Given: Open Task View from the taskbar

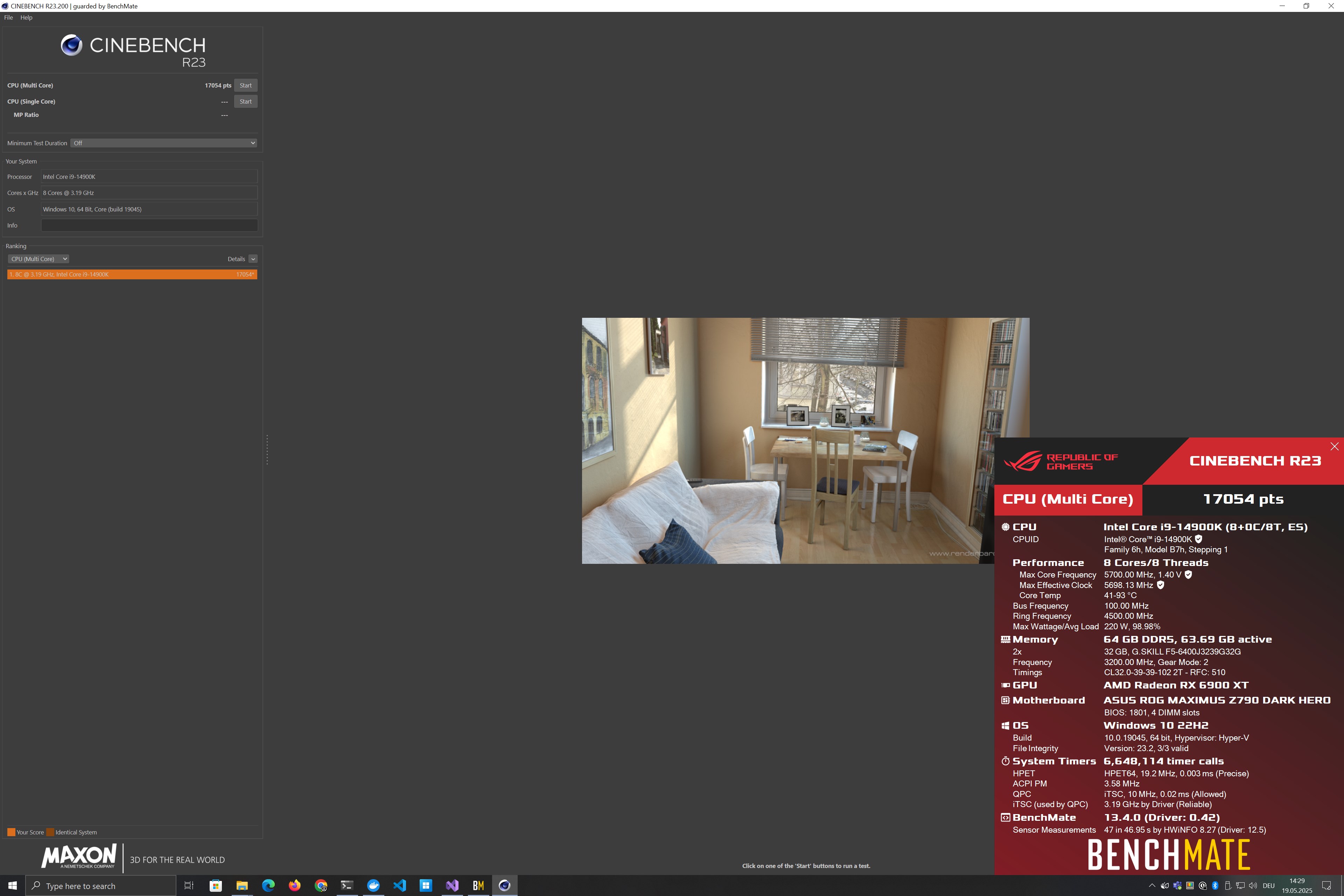Looking at the screenshot, I should click(x=189, y=886).
